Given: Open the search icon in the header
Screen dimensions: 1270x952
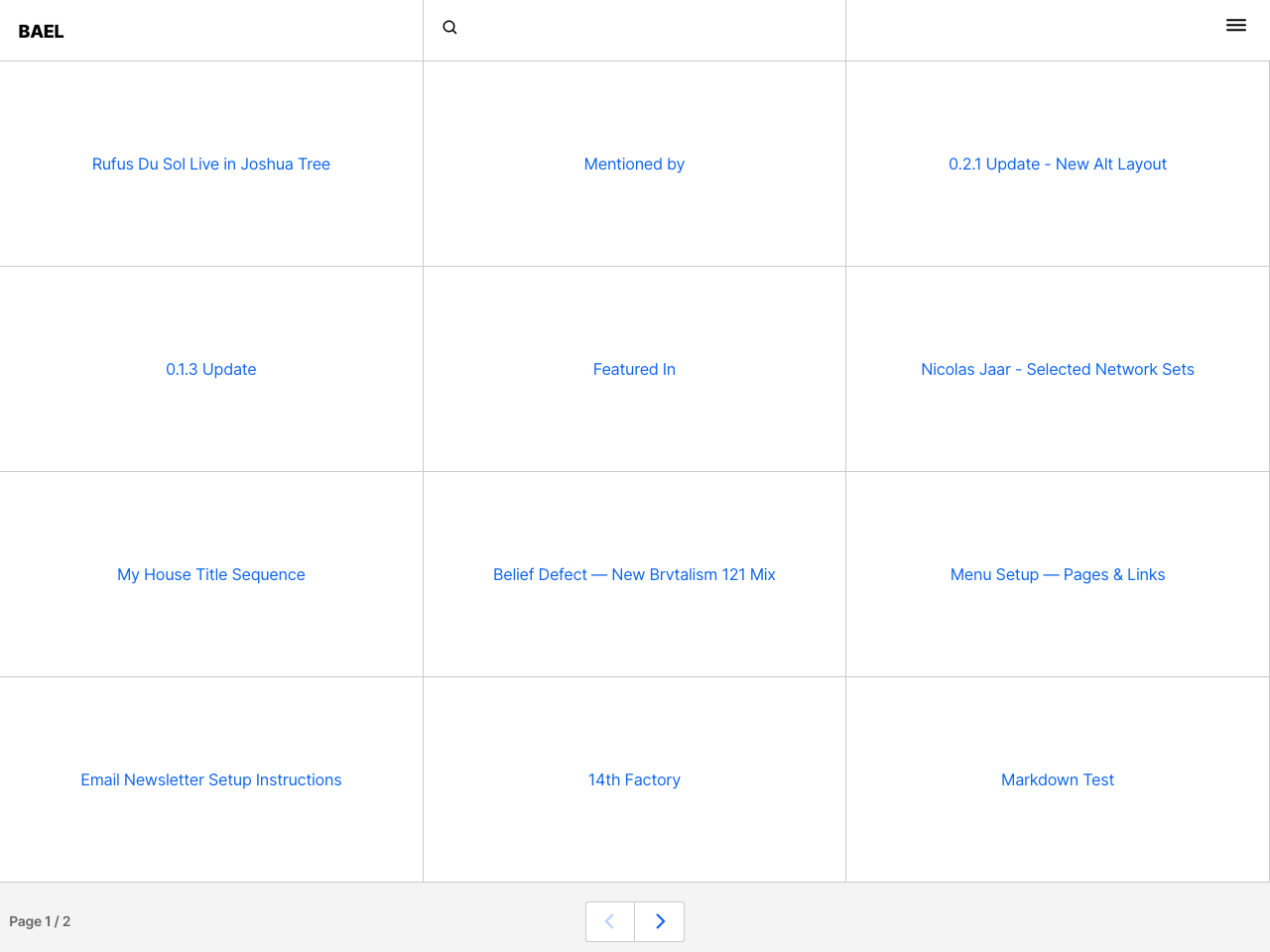Looking at the screenshot, I should coord(448,27).
